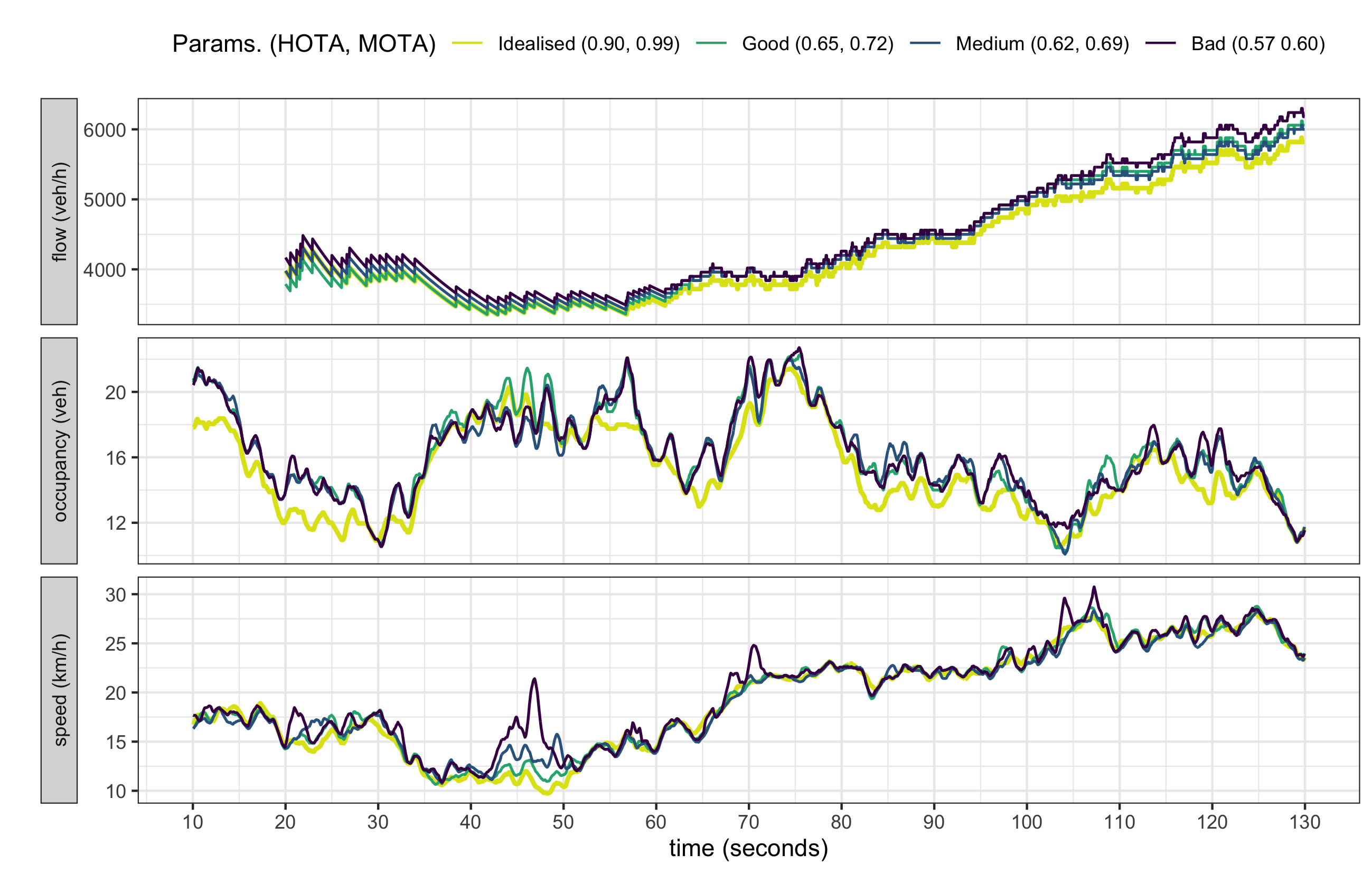Click the 6000 tick label on flow axis
The width and height of the screenshot is (1372, 873).
[x=104, y=130]
